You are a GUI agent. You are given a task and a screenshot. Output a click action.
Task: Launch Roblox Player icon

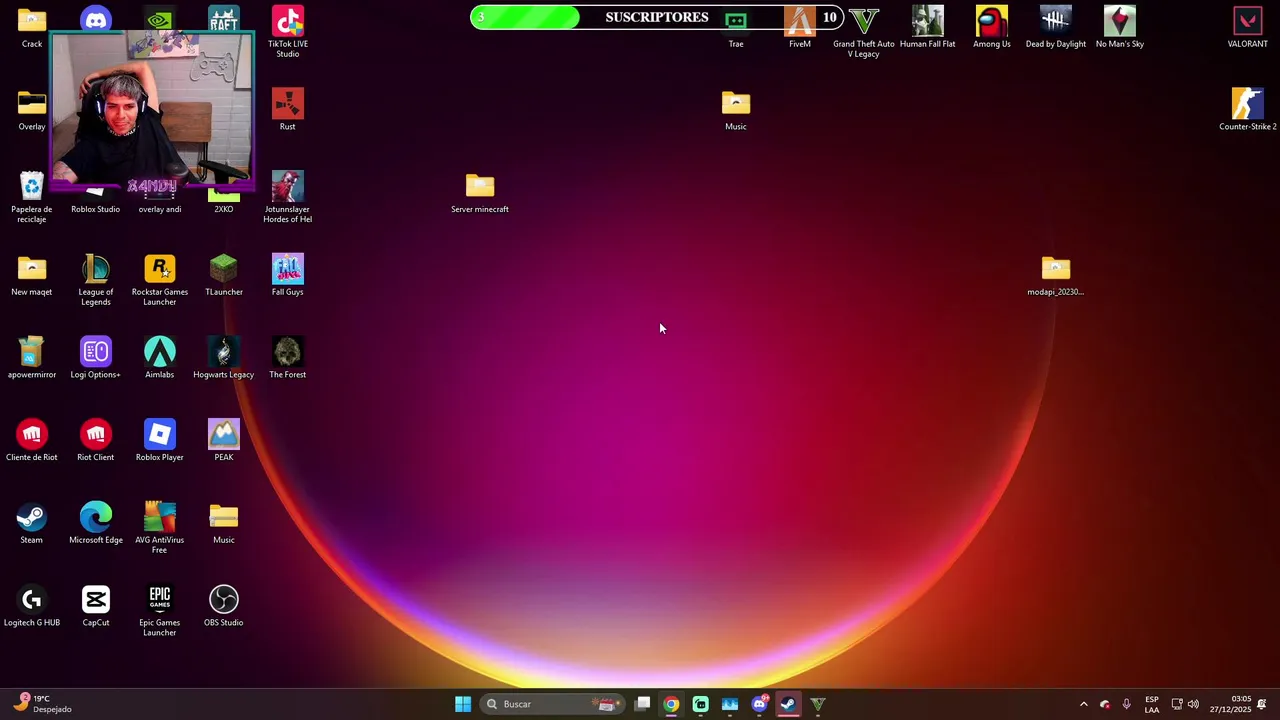click(x=160, y=441)
